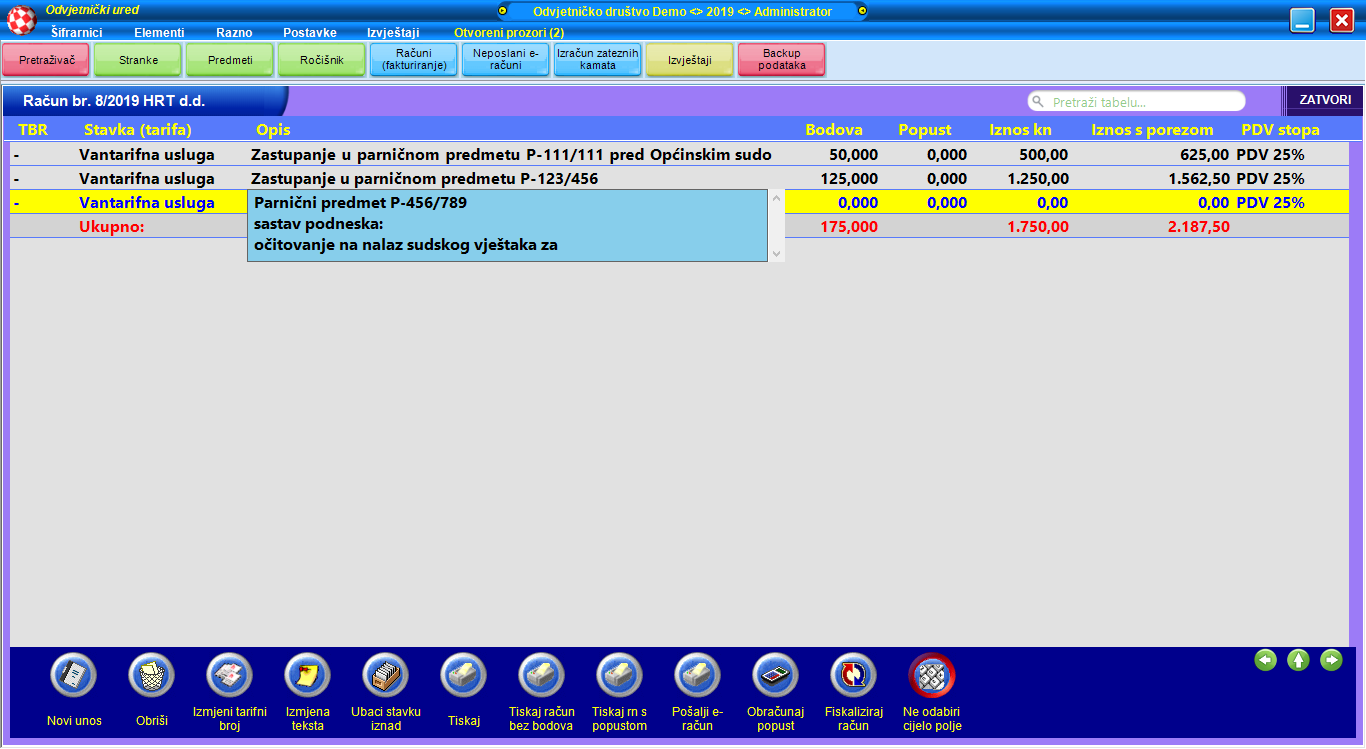This screenshot has width=1366, height=749.
Task: Click the Tiskaj printer icon
Action: [464, 677]
